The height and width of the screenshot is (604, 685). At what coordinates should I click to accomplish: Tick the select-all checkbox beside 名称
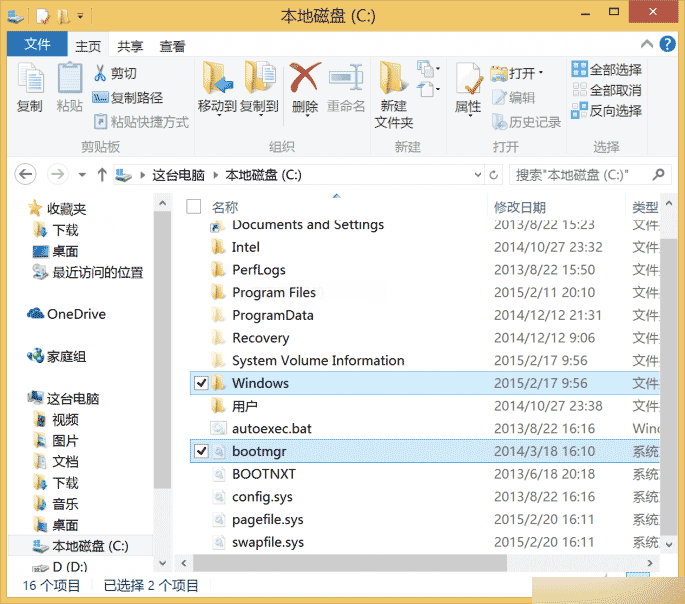[x=194, y=206]
